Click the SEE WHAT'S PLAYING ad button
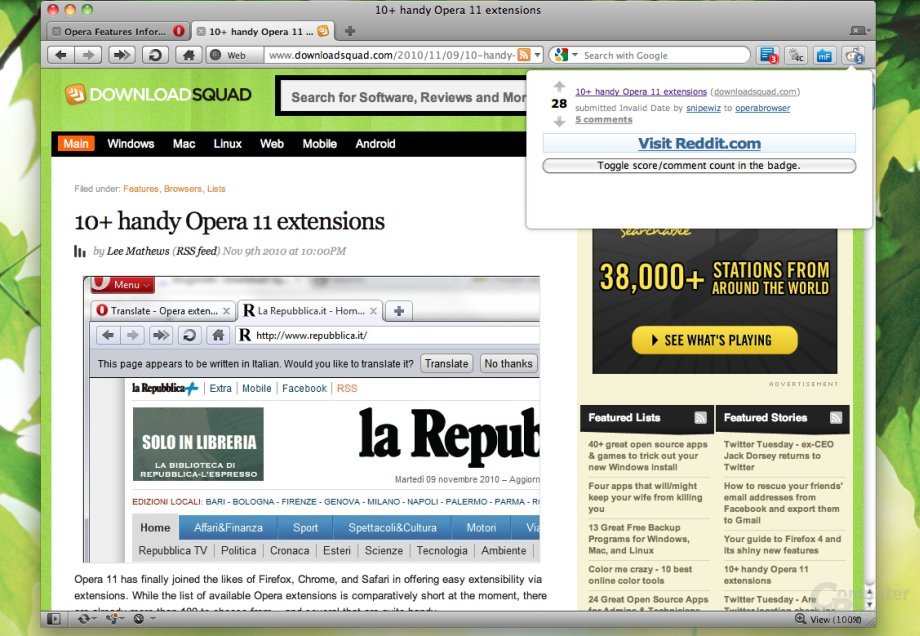 tap(715, 340)
